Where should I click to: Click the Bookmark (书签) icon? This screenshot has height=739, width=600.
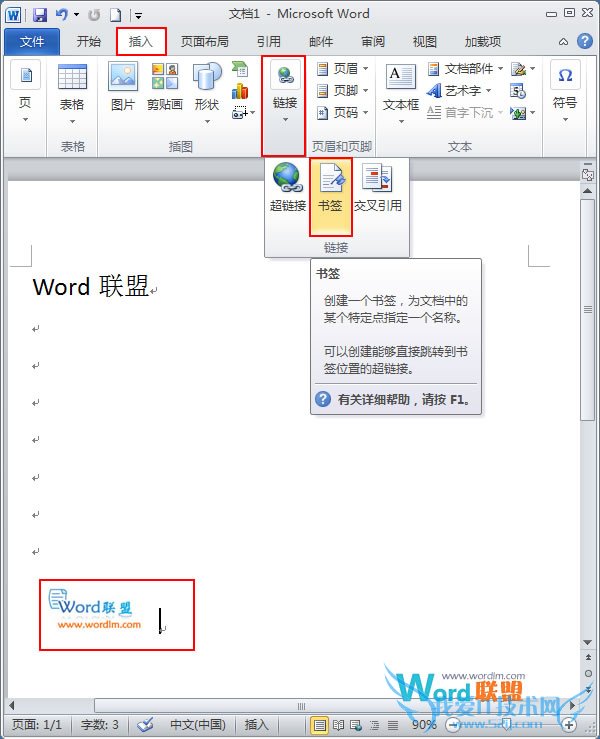[332, 177]
